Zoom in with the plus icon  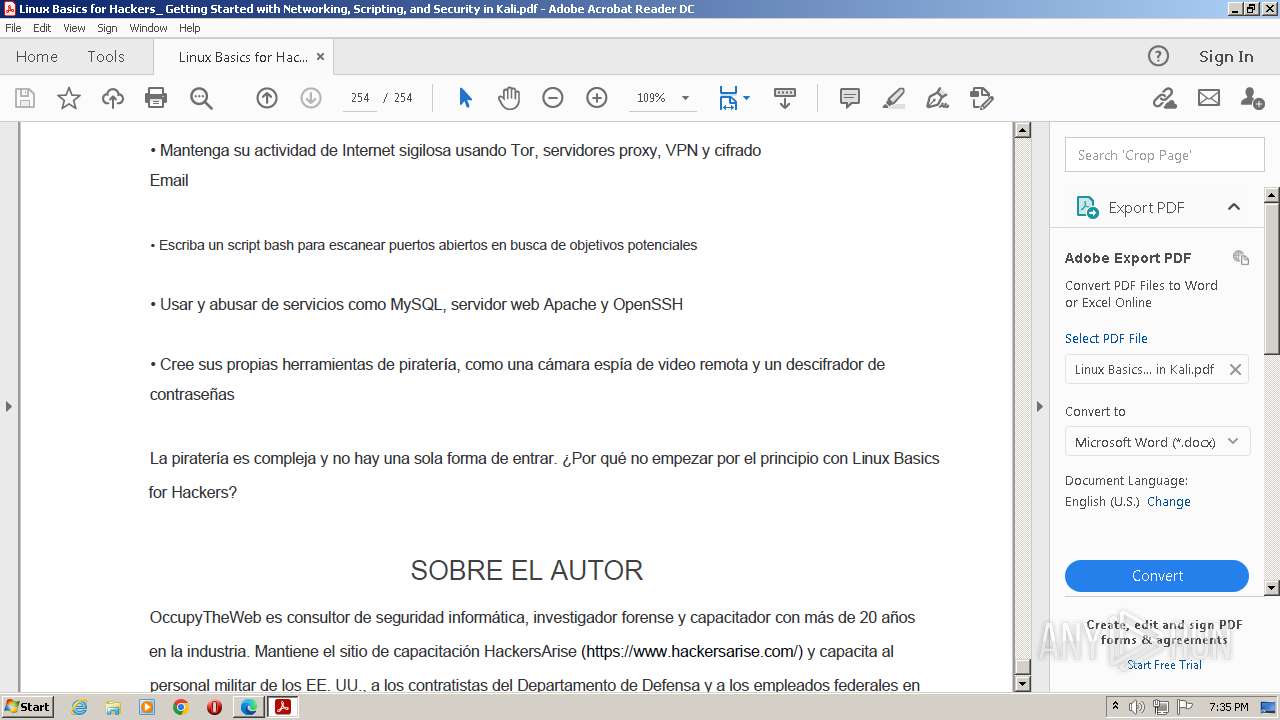click(597, 98)
